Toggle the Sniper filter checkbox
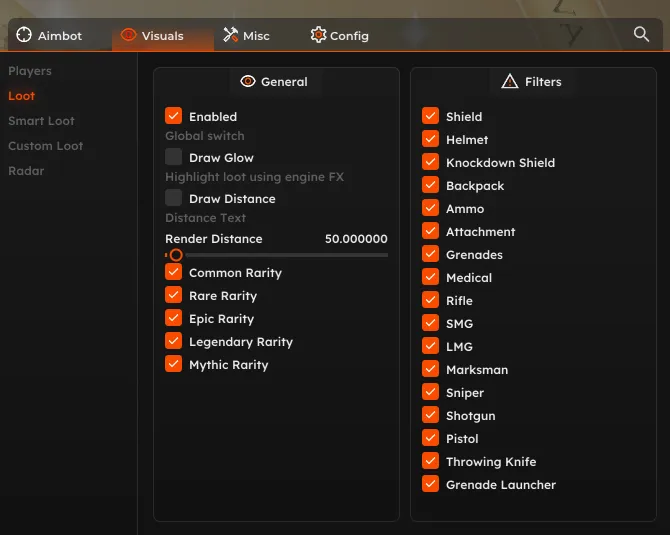Viewport: 670px width, 535px height. (x=430, y=392)
